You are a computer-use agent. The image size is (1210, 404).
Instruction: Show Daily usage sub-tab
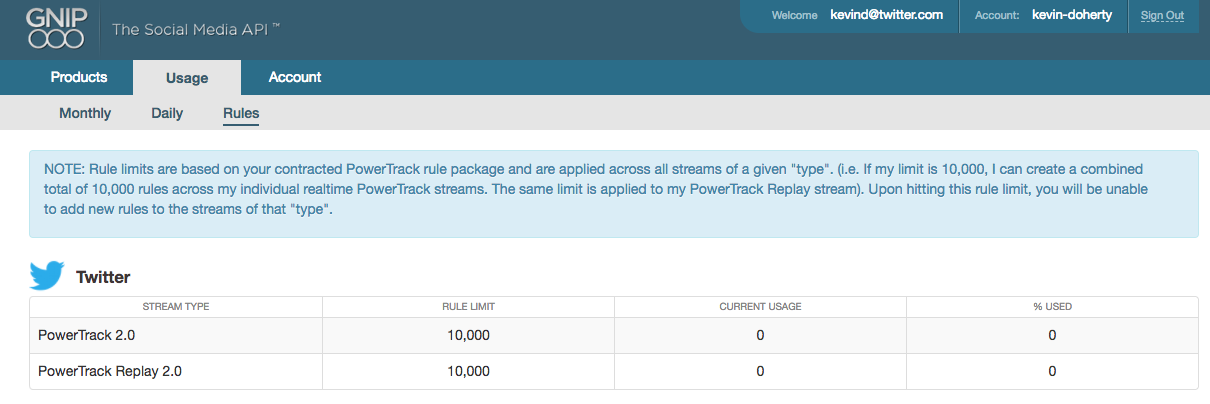click(167, 113)
